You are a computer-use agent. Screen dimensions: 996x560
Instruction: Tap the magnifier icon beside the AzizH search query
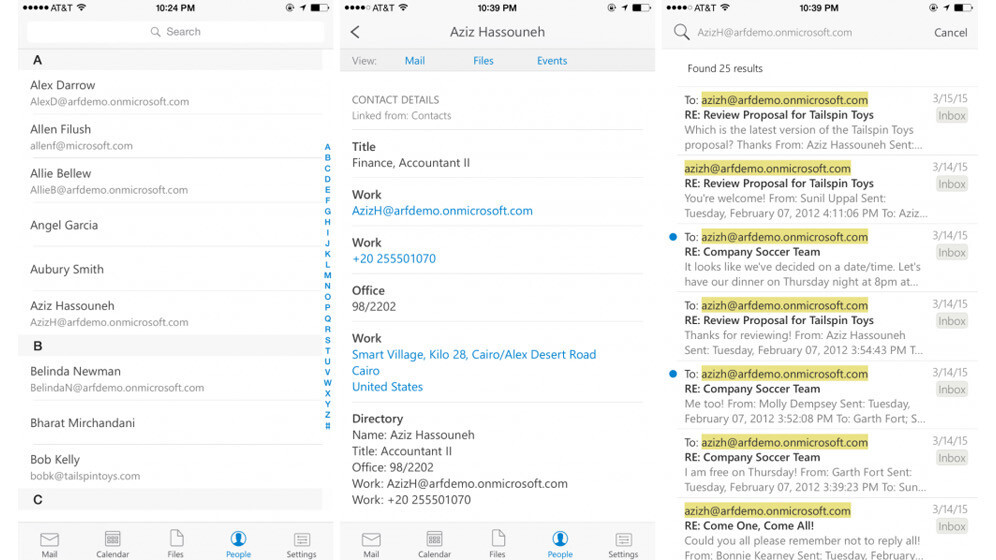(681, 32)
